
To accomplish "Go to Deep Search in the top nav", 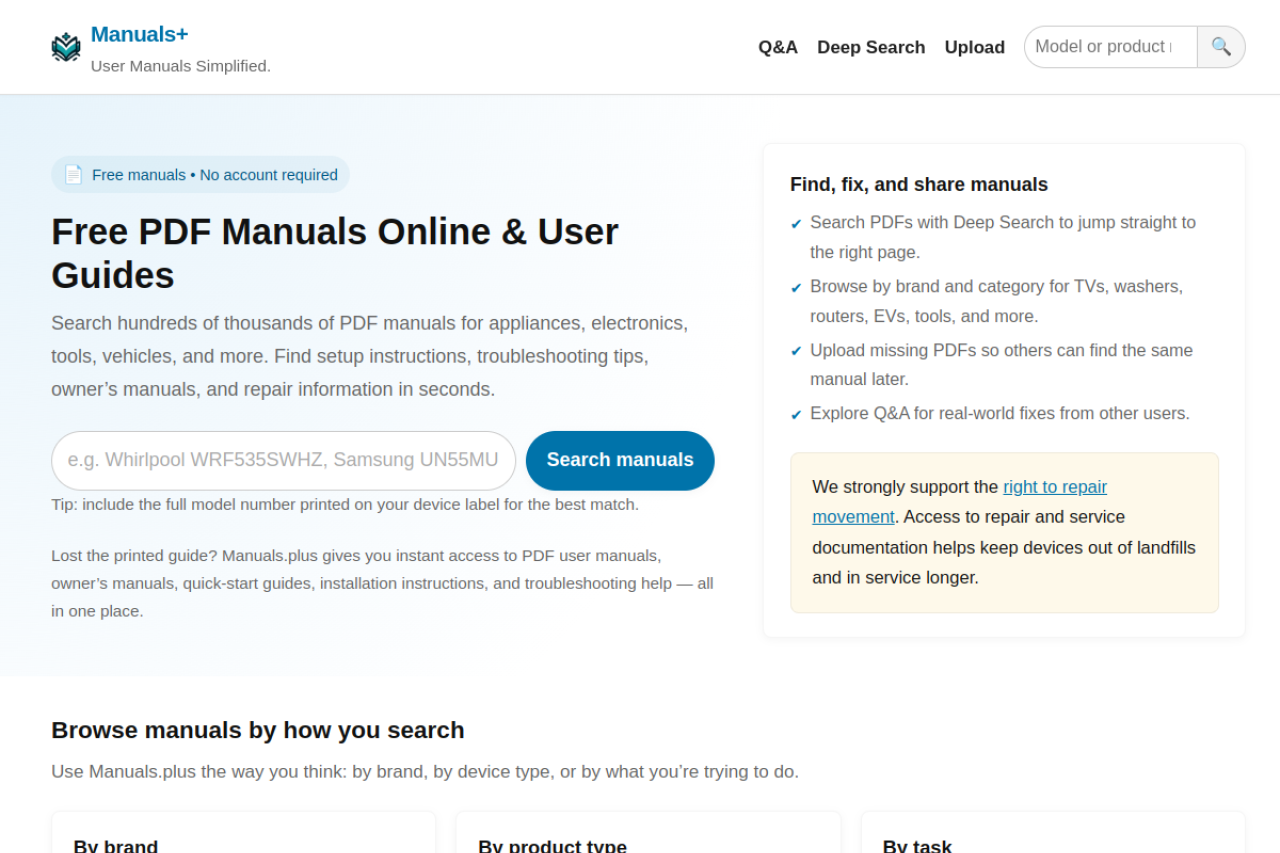I will click(870, 47).
